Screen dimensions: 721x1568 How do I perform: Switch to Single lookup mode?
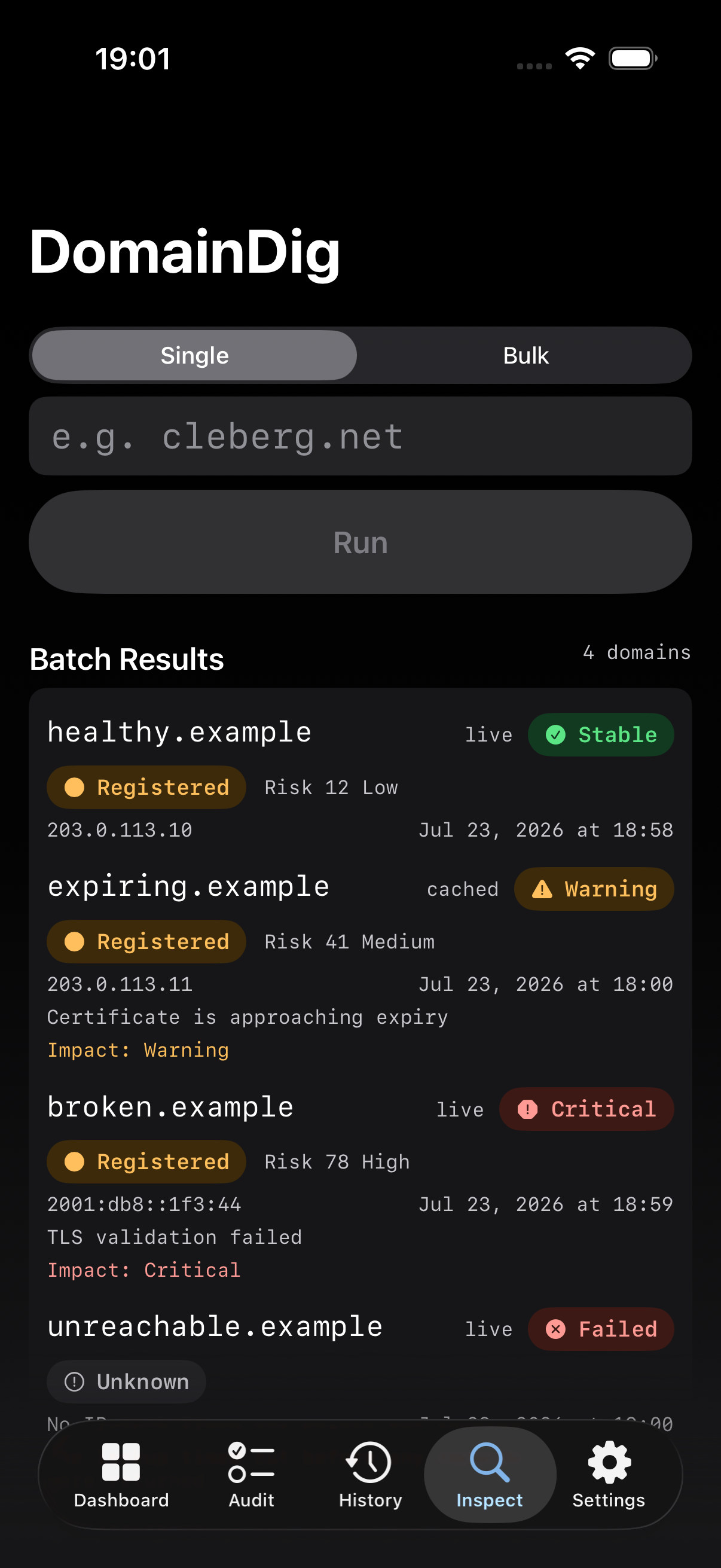click(195, 355)
